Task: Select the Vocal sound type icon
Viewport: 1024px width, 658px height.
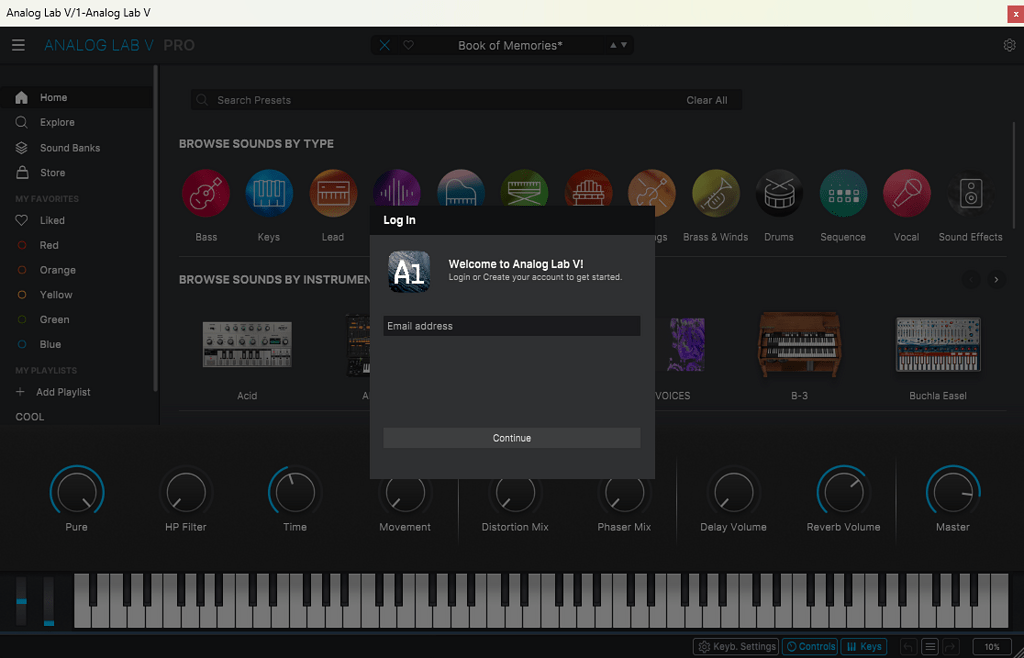Action: pos(906,192)
